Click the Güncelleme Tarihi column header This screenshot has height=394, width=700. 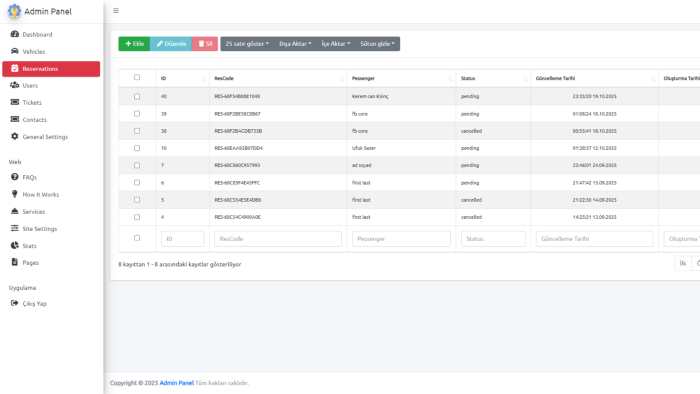point(594,78)
